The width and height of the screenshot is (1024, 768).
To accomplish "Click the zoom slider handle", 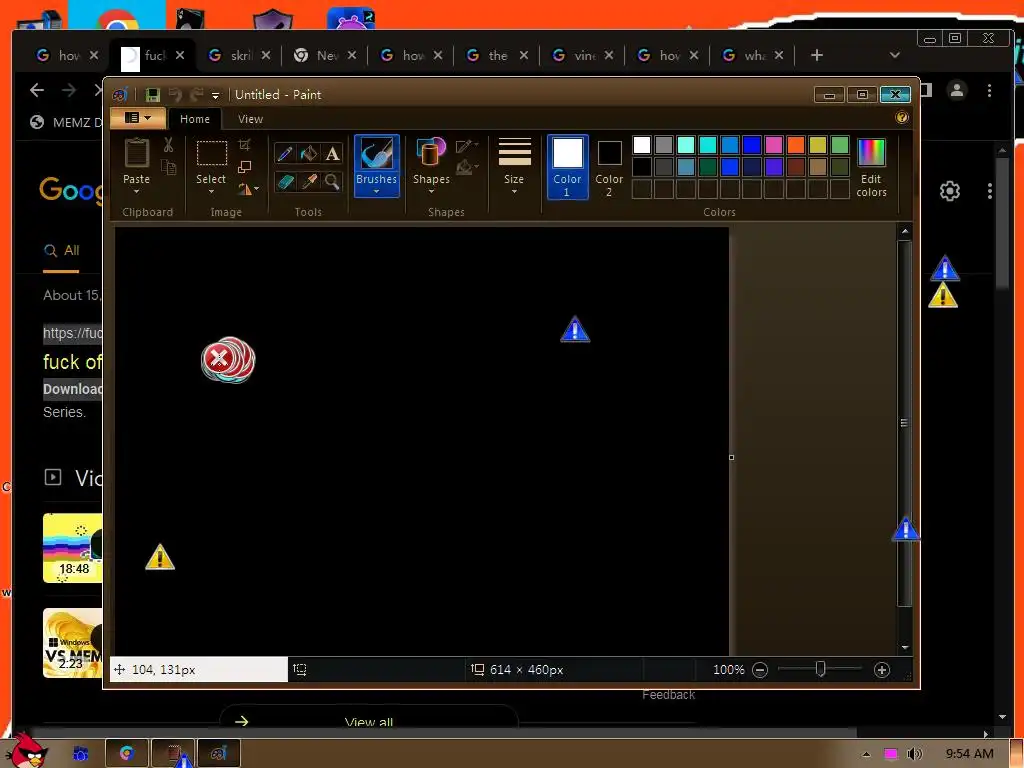I will click(x=821, y=669).
